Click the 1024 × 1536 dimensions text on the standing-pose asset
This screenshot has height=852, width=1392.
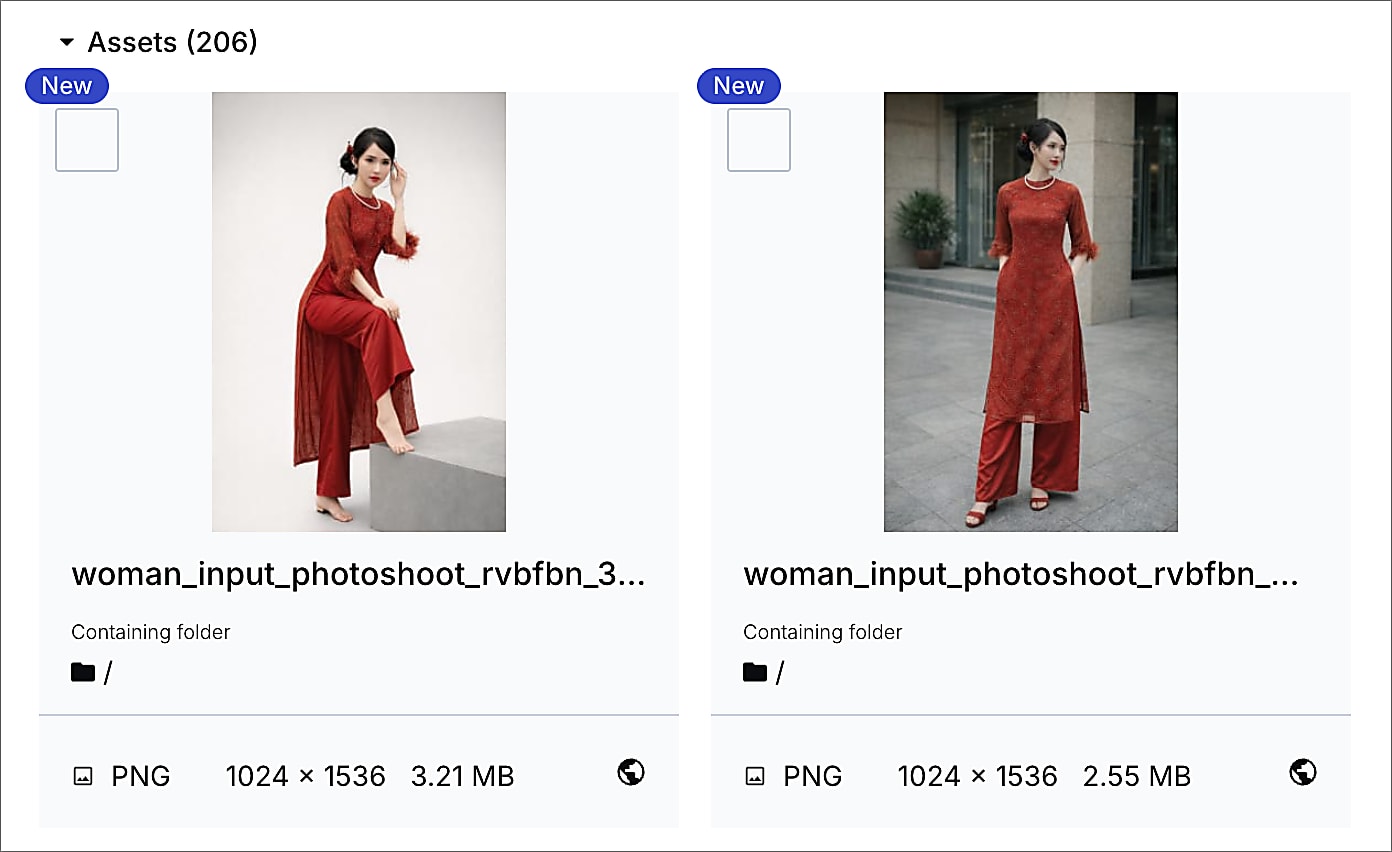(977, 775)
